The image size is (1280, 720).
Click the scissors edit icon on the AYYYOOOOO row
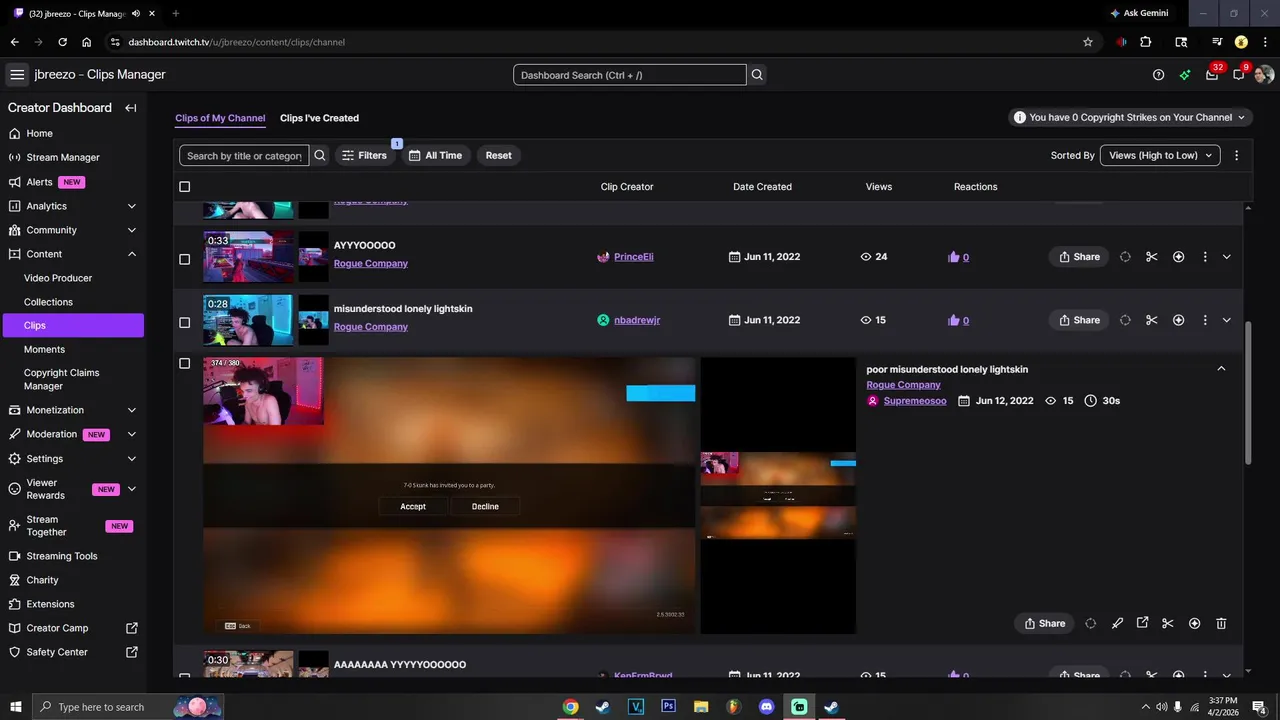point(1152,257)
